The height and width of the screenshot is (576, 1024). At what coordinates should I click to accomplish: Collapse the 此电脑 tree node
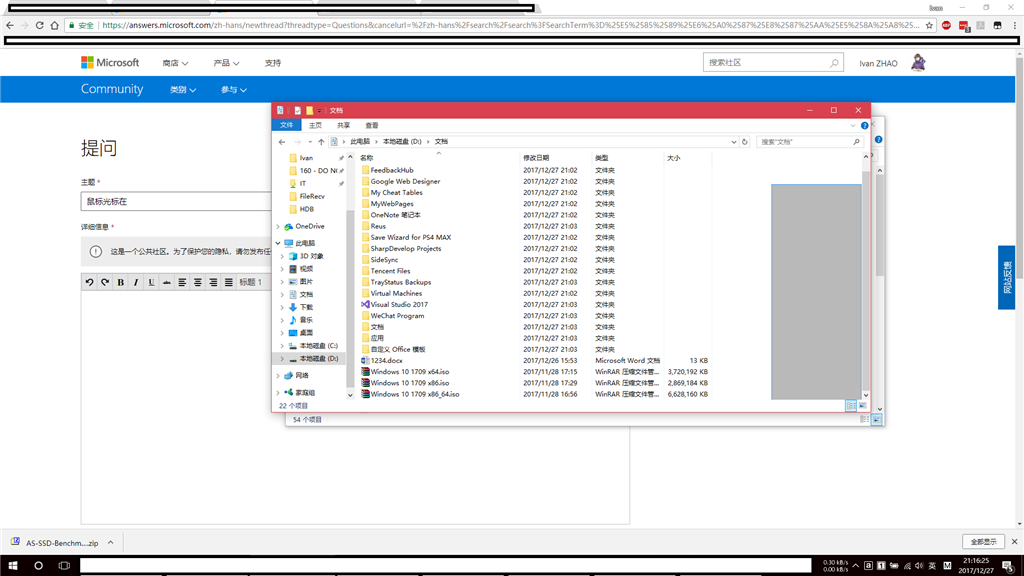(278, 243)
